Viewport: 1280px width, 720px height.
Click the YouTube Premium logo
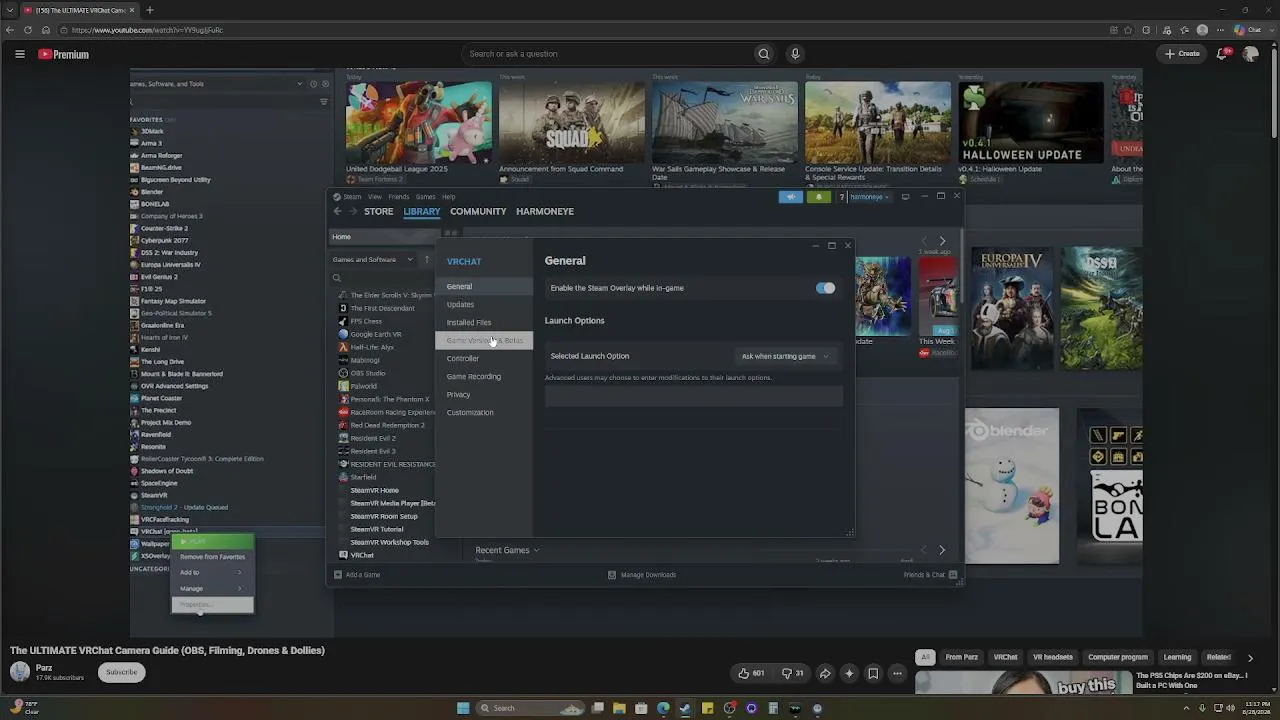pos(64,54)
